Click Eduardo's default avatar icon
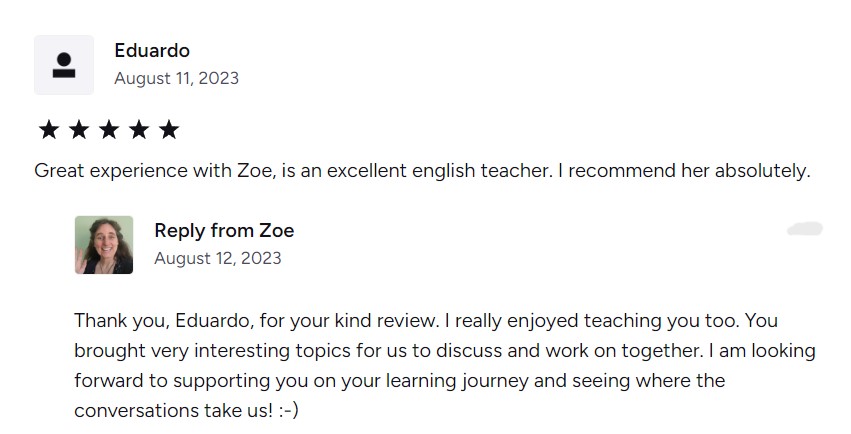The width and height of the screenshot is (851, 434). coord(64,65)
